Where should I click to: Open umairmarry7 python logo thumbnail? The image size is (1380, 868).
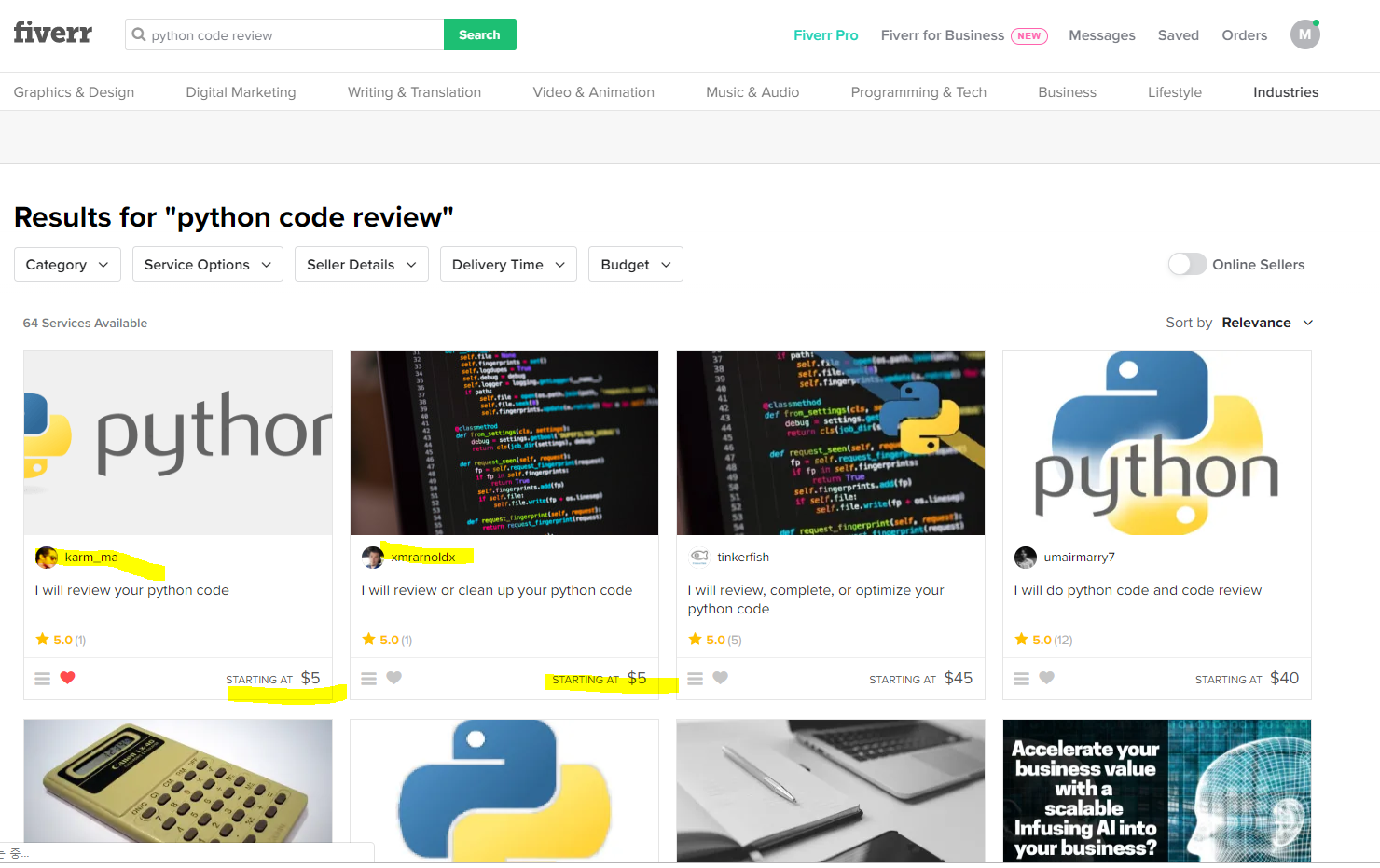tap(1157, 443)
